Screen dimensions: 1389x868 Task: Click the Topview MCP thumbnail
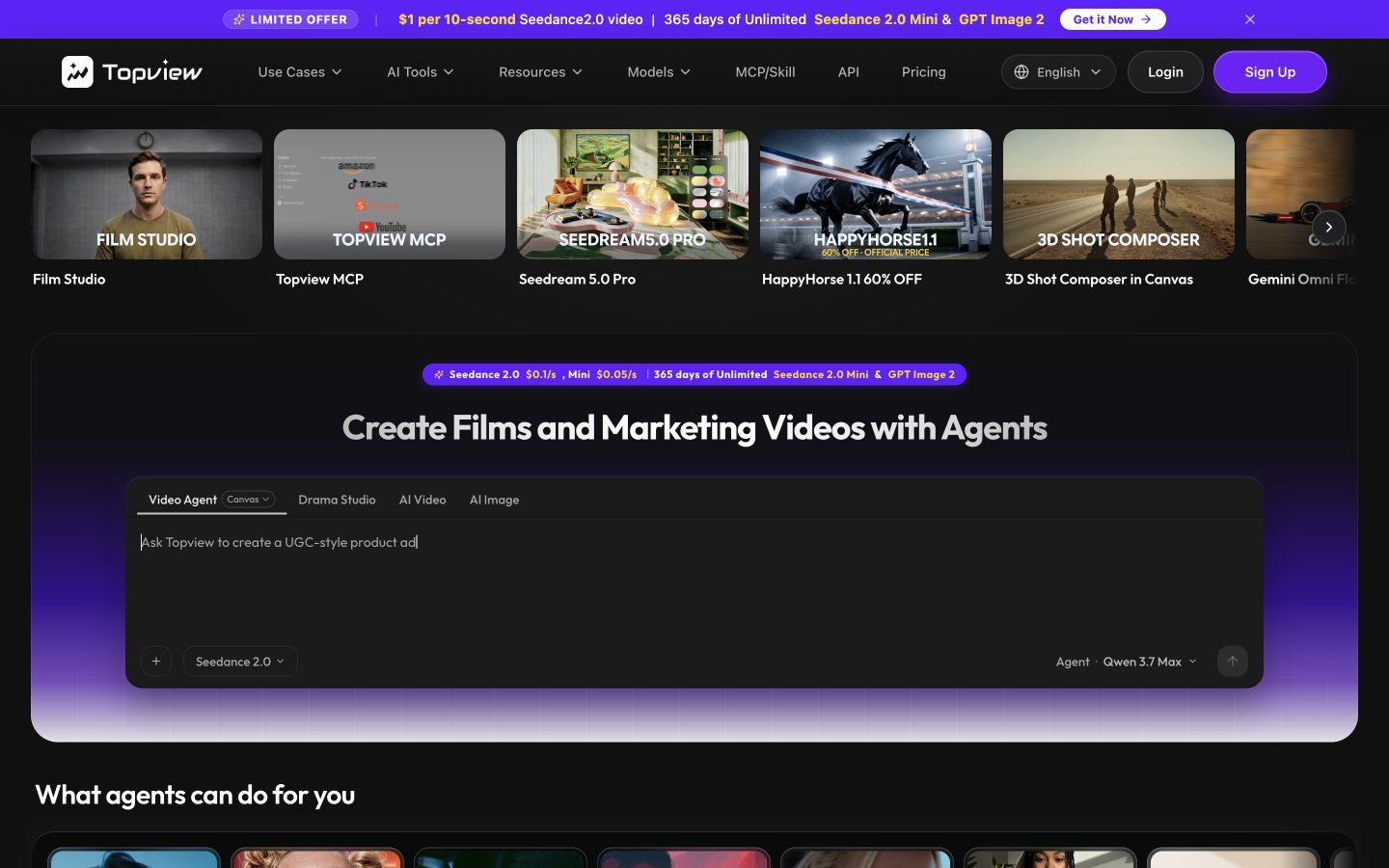(x=390, y=194)
